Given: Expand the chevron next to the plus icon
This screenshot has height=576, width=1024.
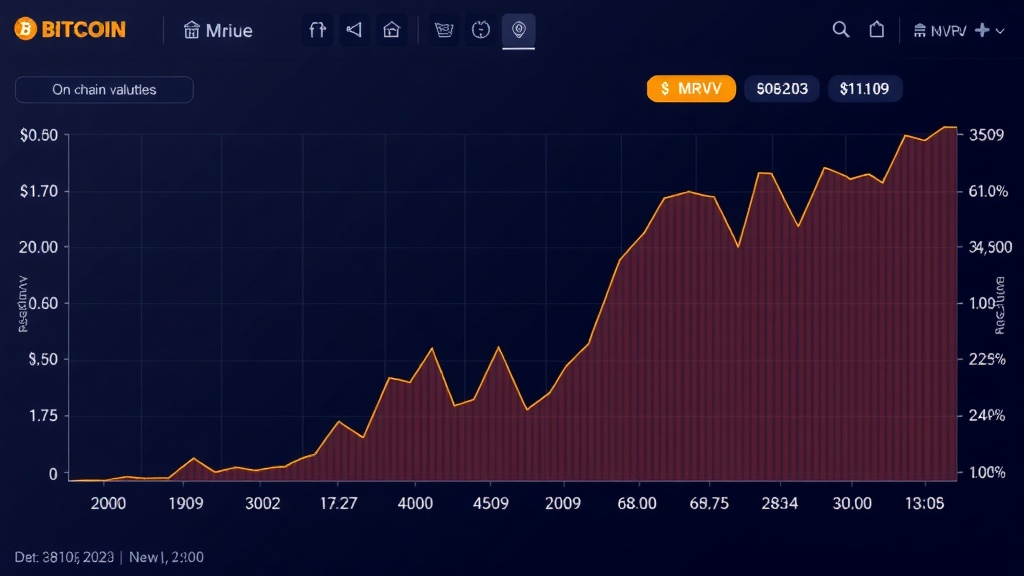Looking at the screenshot, I should click(999, 31).
